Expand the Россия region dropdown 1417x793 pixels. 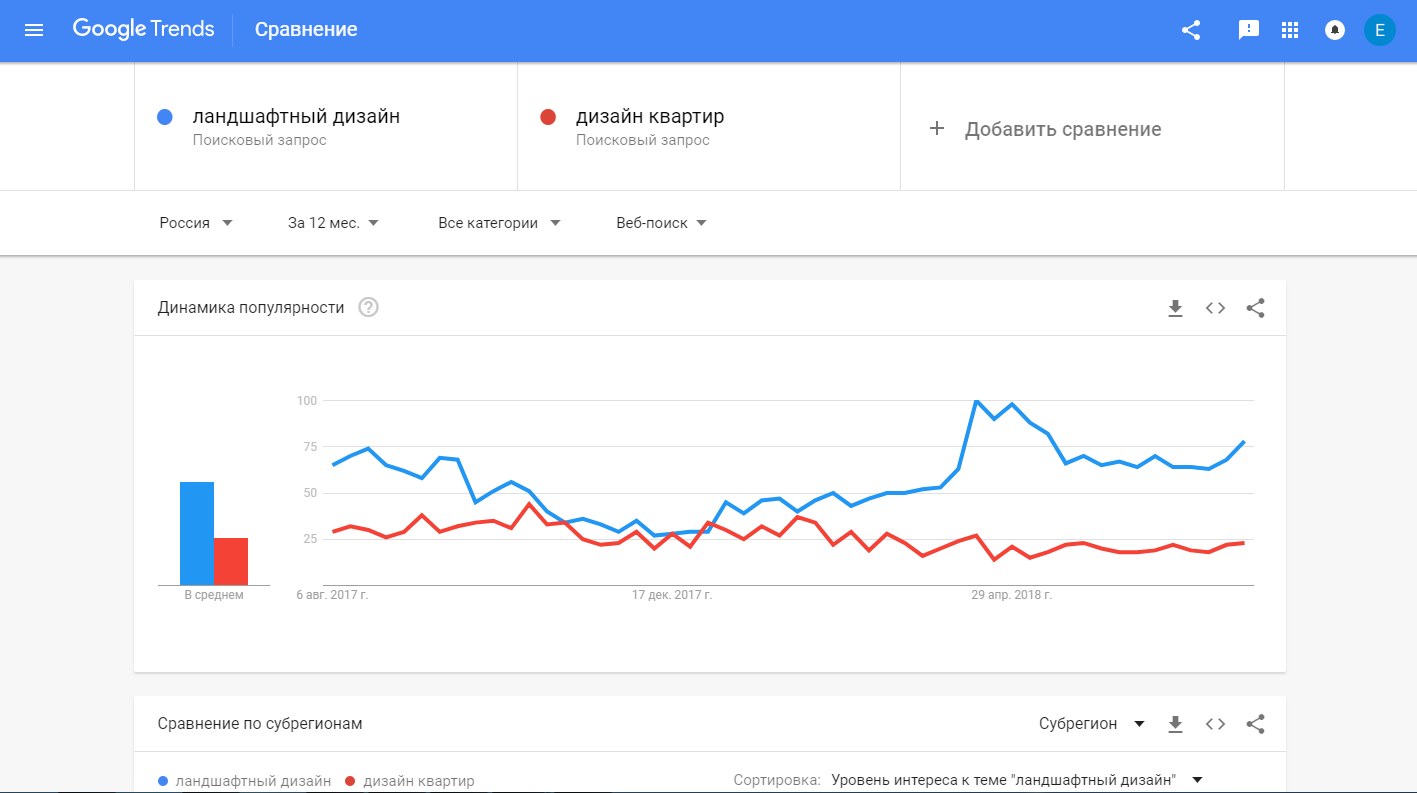pyautogui.click(x=196, y=223)
